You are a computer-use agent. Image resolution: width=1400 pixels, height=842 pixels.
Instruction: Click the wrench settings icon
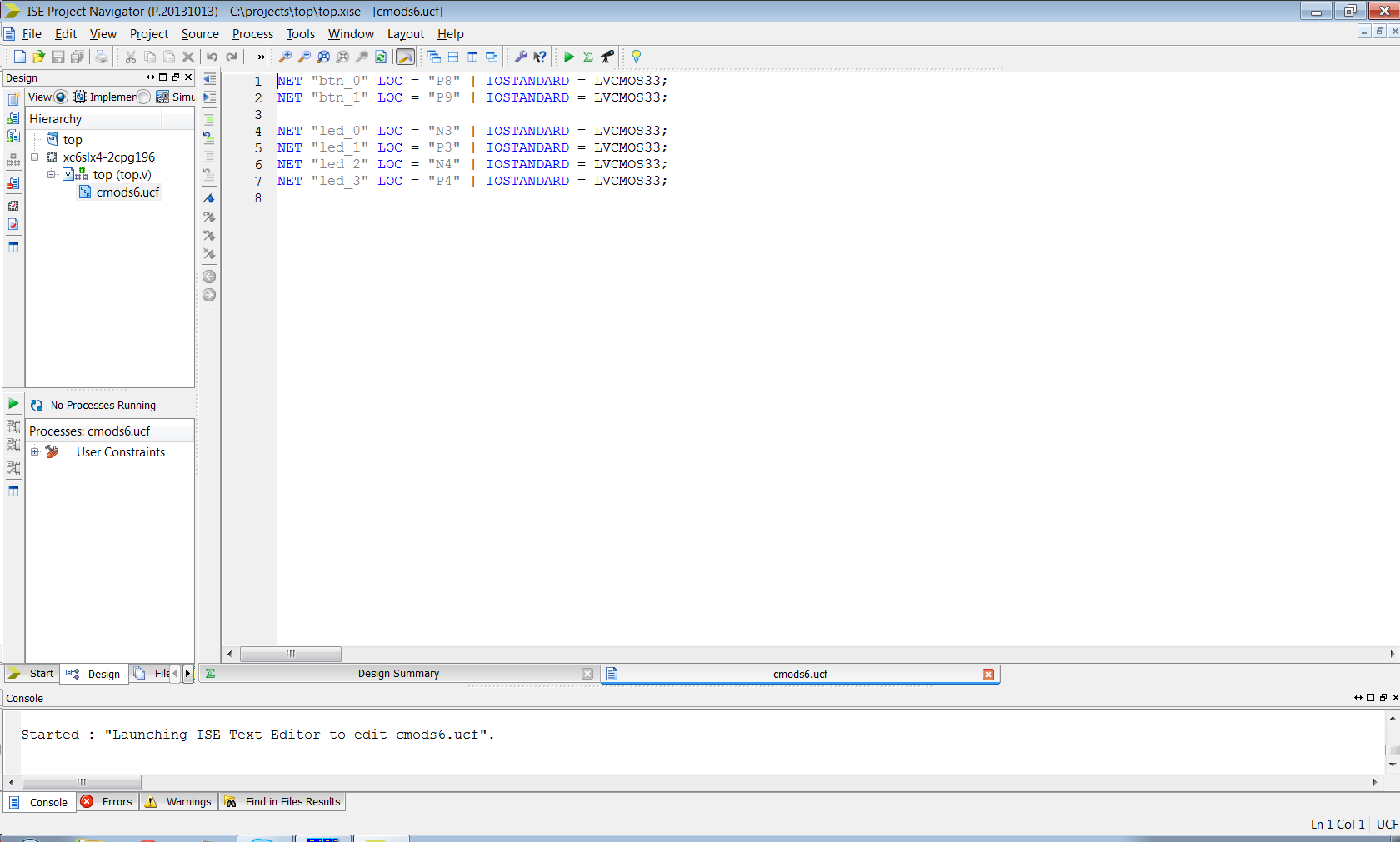tap(521, 57)
